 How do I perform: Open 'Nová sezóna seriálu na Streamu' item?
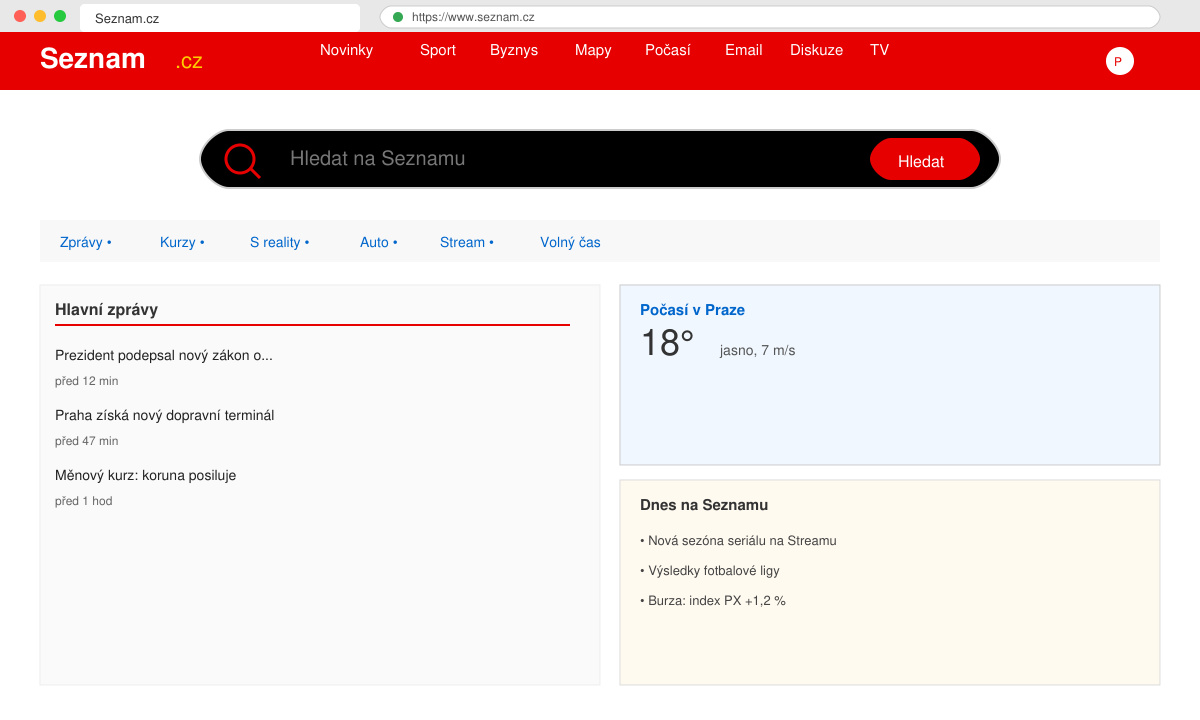(738, 541)
